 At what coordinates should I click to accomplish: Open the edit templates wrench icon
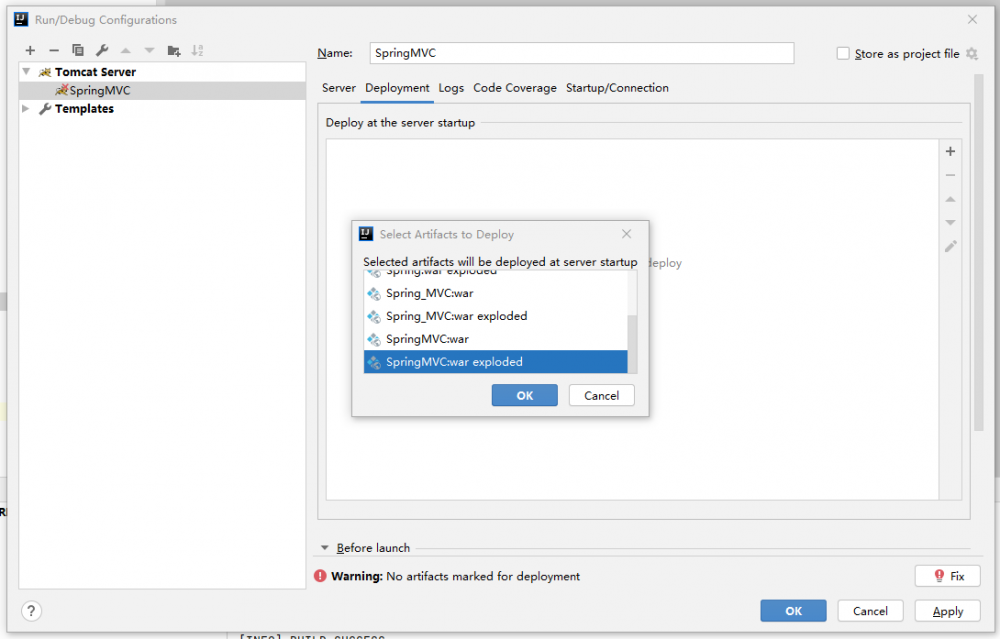pyautogui.click(x=102, y=50)
